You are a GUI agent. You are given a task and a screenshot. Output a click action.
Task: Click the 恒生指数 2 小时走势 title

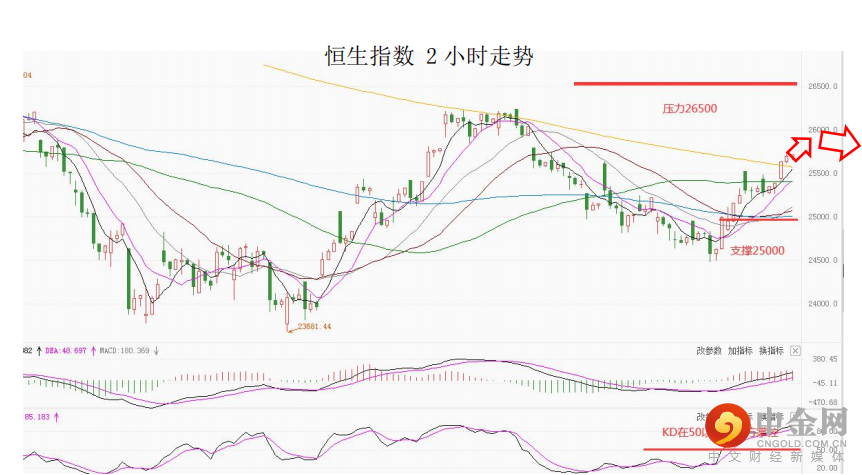(x=430, y=56)
